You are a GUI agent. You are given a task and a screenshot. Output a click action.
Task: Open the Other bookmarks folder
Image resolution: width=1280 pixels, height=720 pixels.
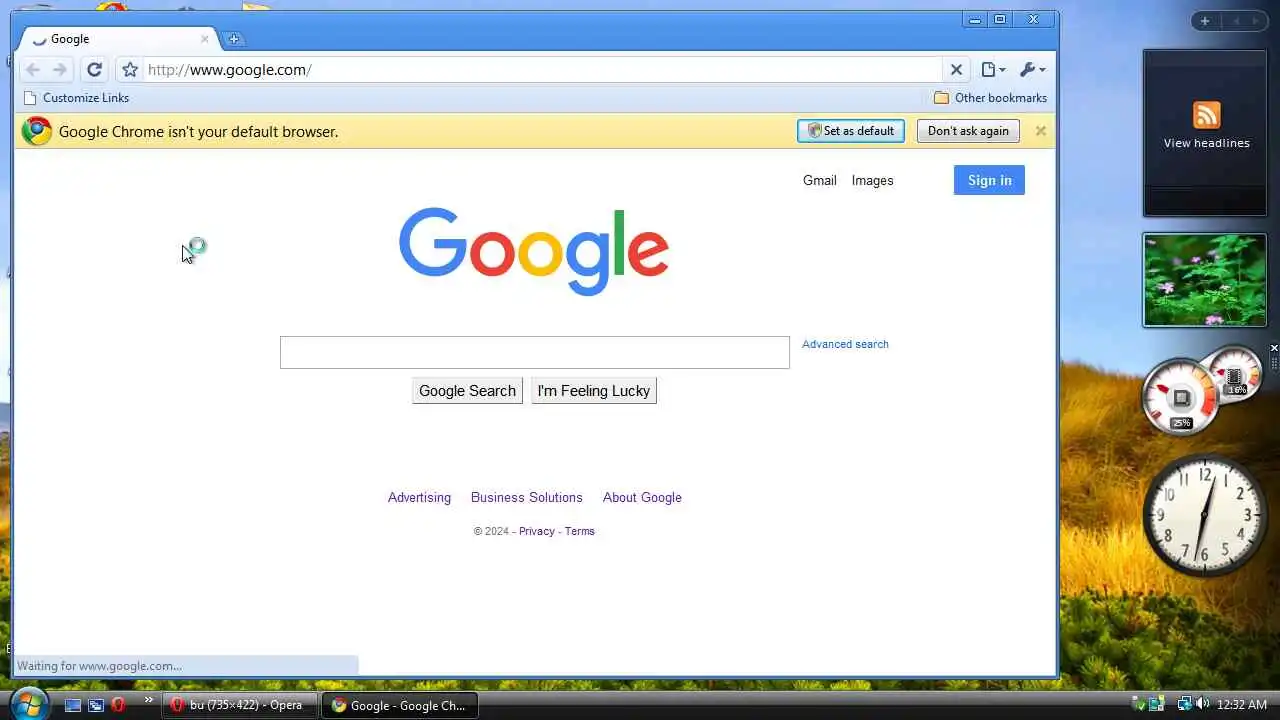[x=990, y=98]
